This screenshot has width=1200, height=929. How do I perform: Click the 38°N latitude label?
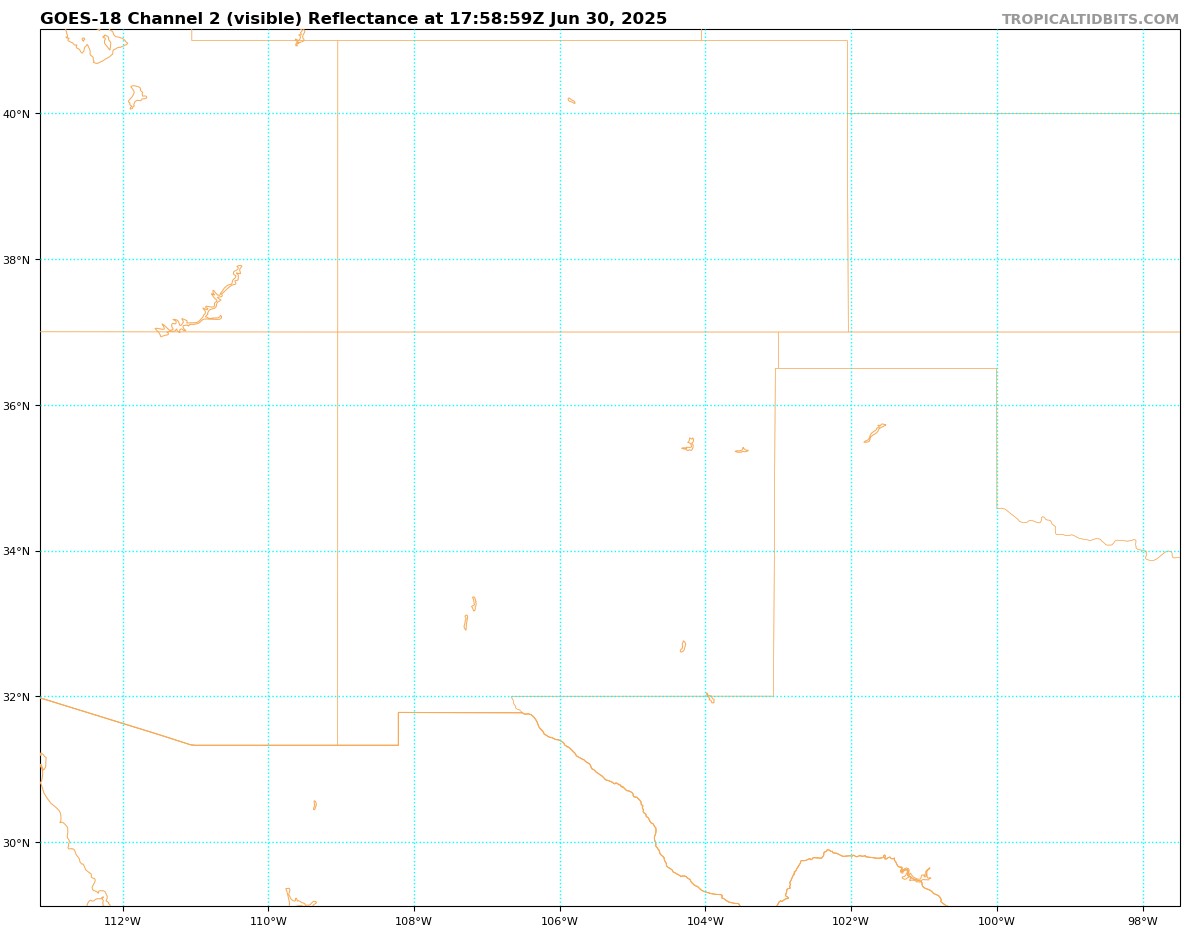point(17,260)
